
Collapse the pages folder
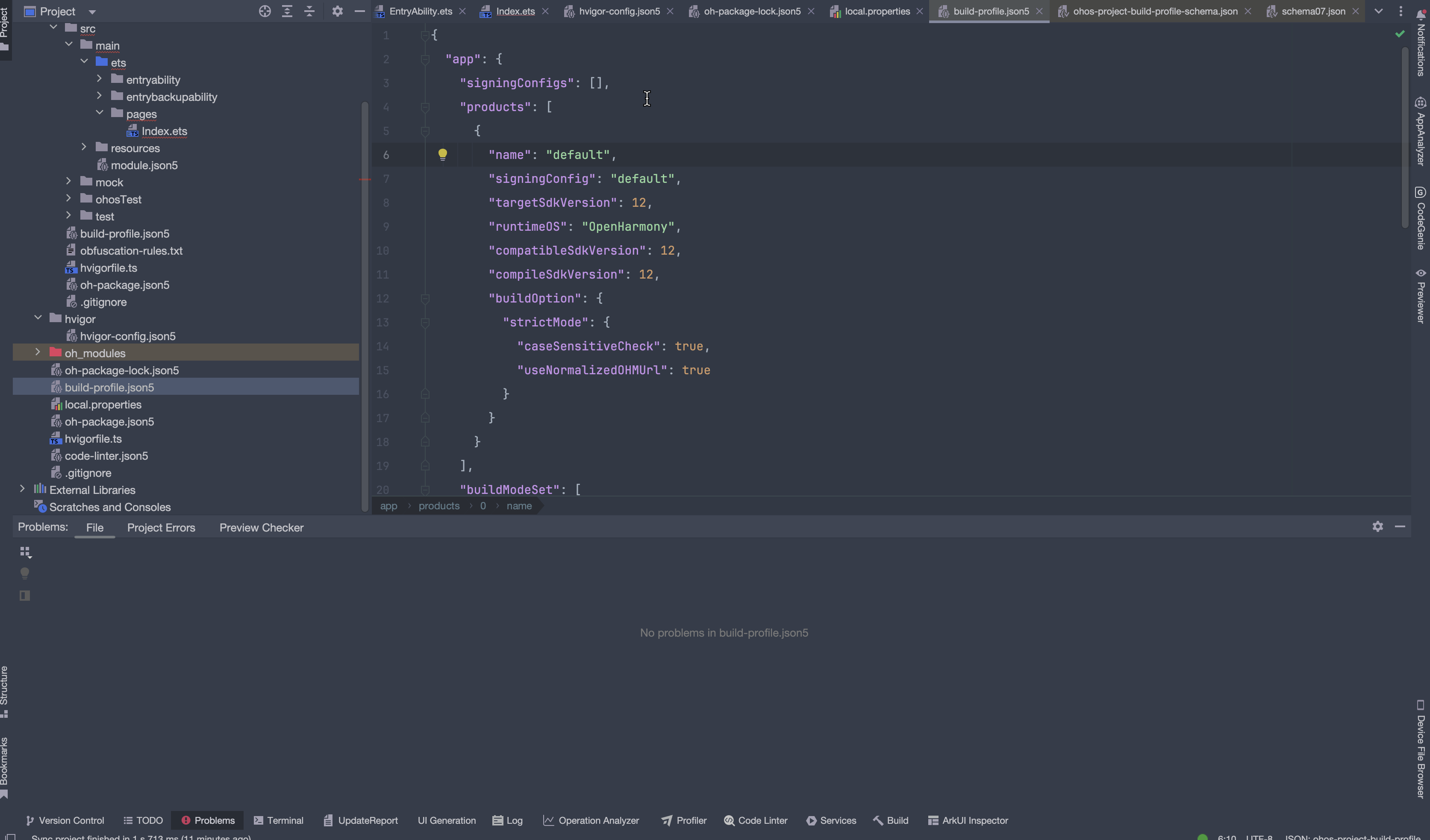(99, 112)
